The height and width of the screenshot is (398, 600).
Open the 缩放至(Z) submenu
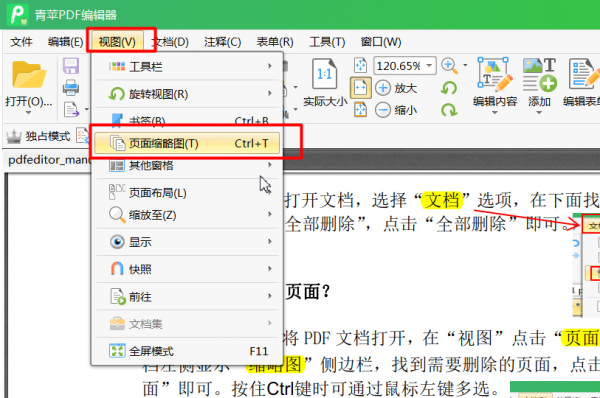click(x=188, y=215)
